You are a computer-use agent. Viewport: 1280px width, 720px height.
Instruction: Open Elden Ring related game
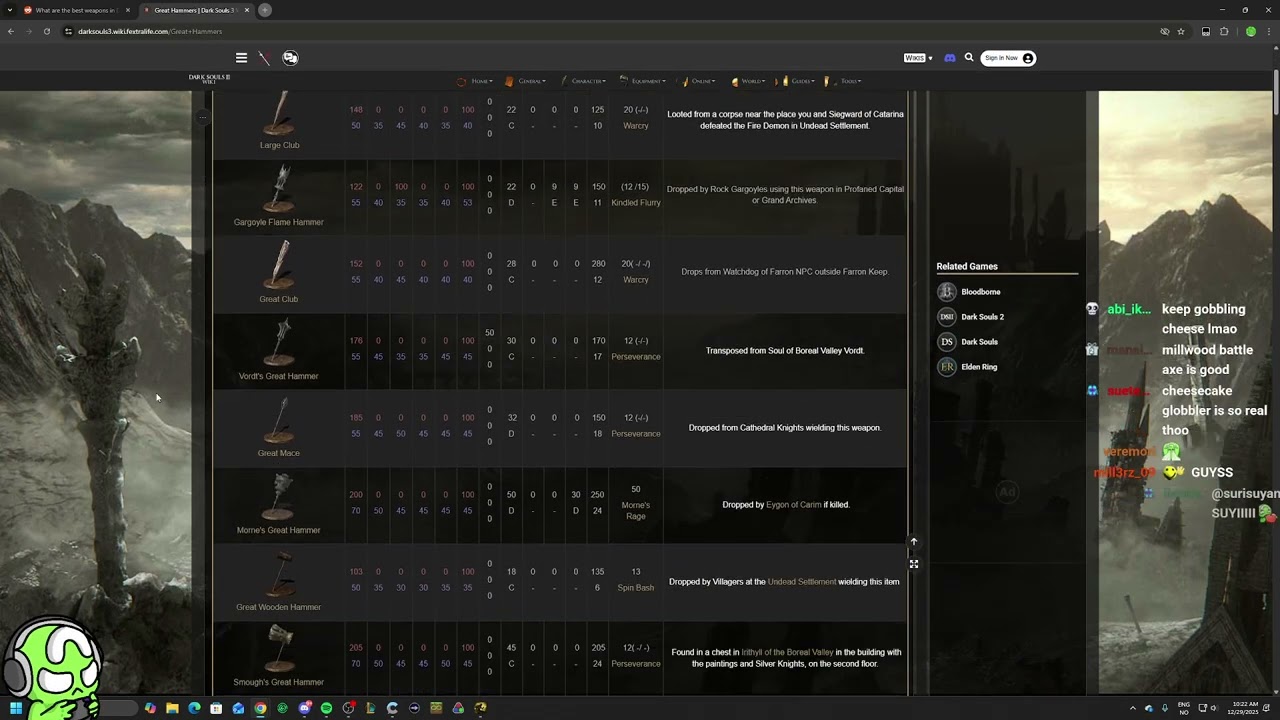pos(979,367)
